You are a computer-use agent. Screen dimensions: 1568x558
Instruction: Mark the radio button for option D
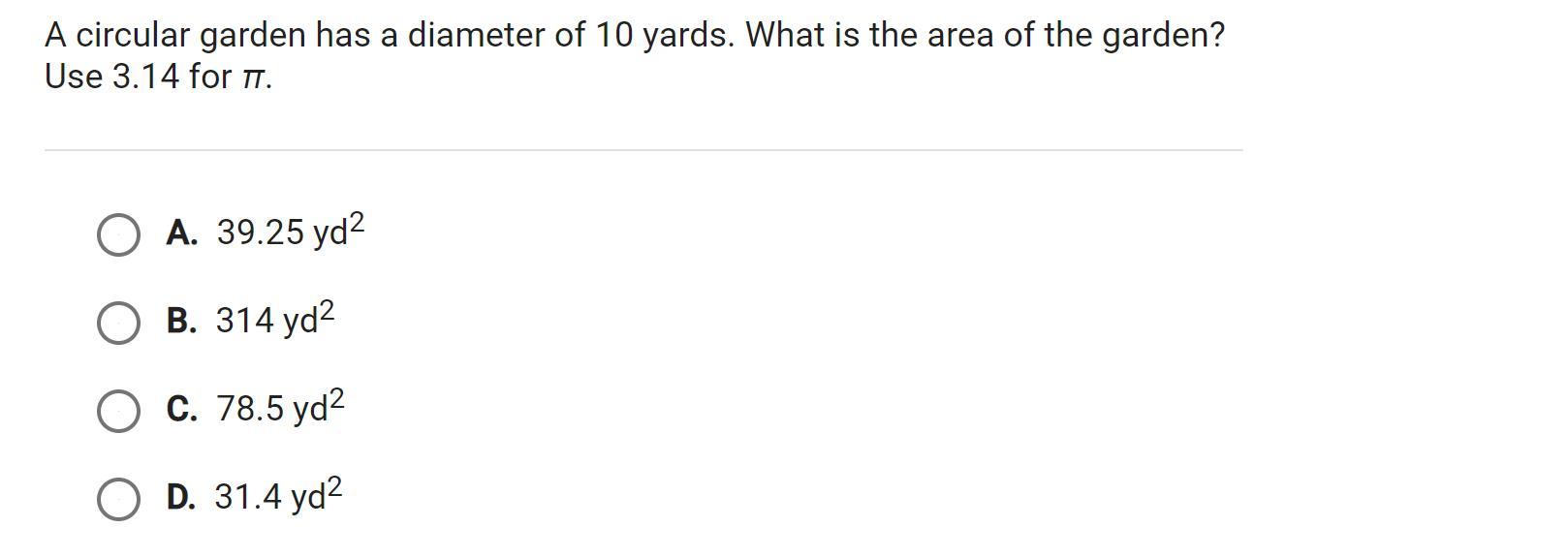point(118,499)
